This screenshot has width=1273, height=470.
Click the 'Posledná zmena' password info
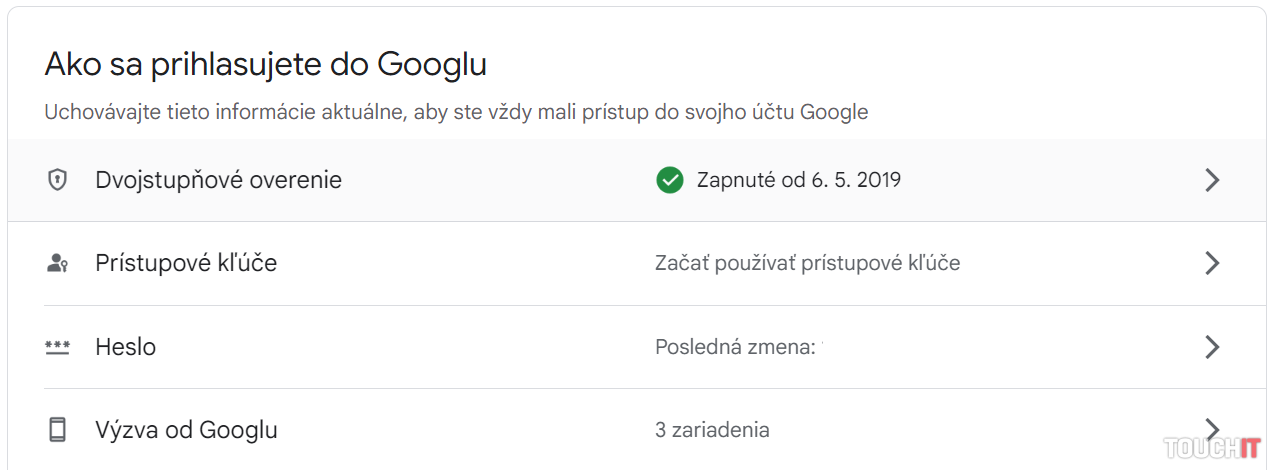pos(734,347)
